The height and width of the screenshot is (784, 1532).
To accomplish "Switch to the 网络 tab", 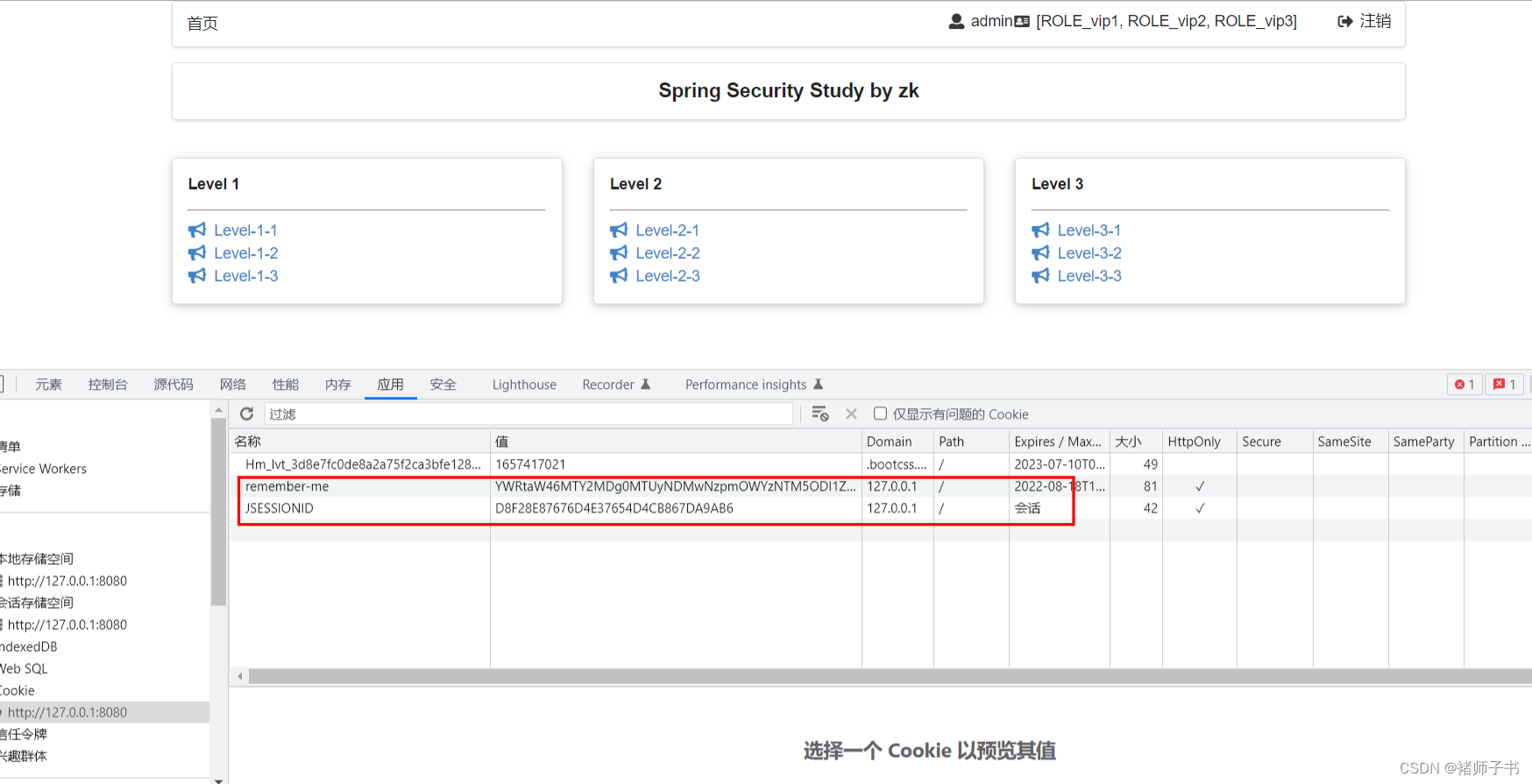I will (x=233, y=385).
